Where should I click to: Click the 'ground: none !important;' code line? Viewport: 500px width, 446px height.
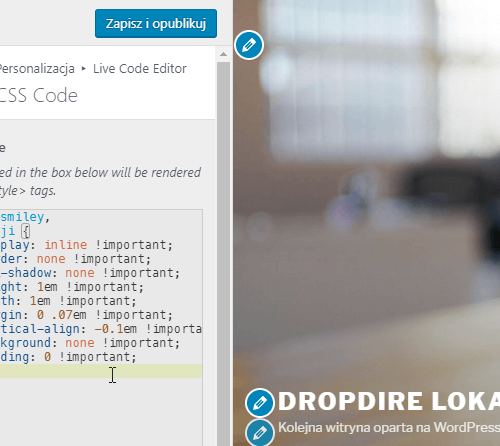[x=90, y=343]
